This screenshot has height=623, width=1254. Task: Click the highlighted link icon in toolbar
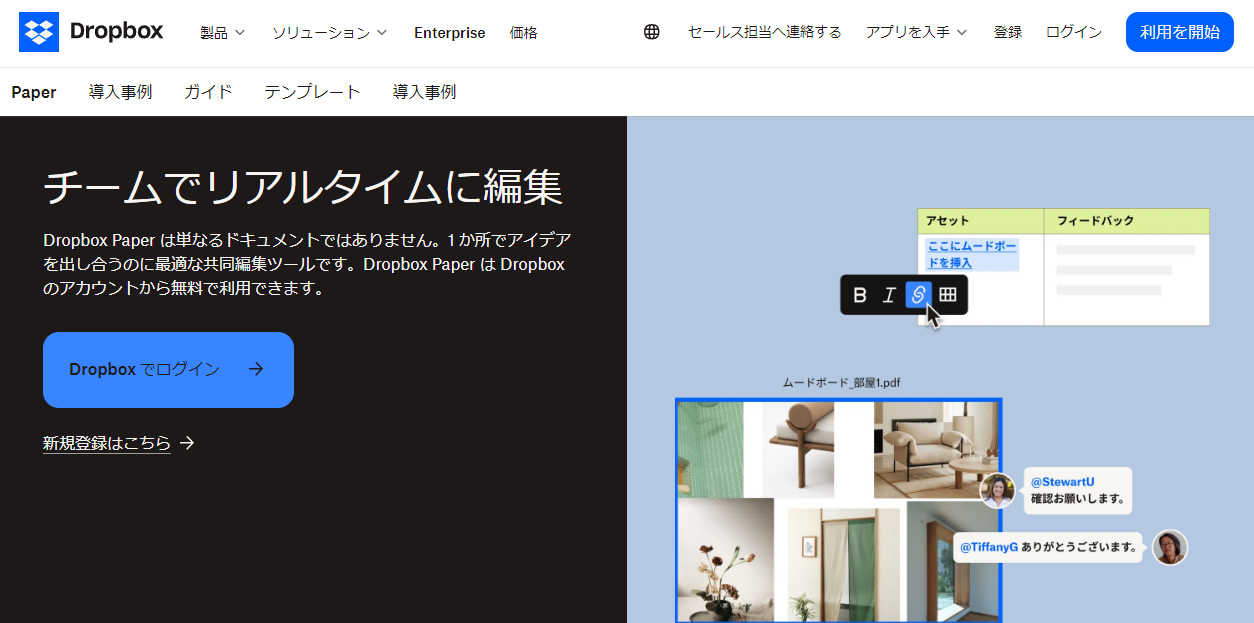(x=918, y=294)
